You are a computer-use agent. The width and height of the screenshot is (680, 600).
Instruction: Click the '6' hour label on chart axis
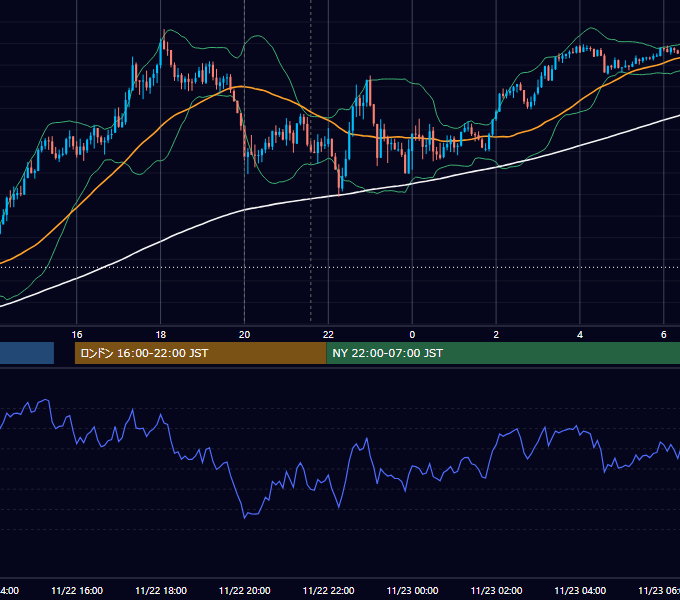[664, 335]
